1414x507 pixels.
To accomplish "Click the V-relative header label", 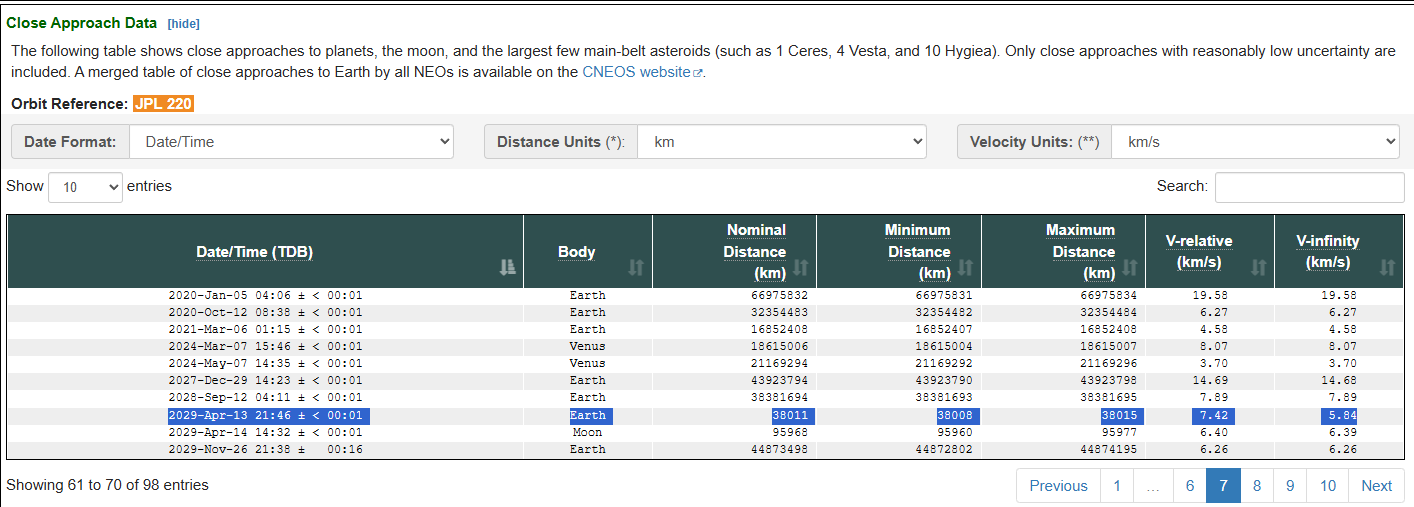I will click(x=1199, y=251).
